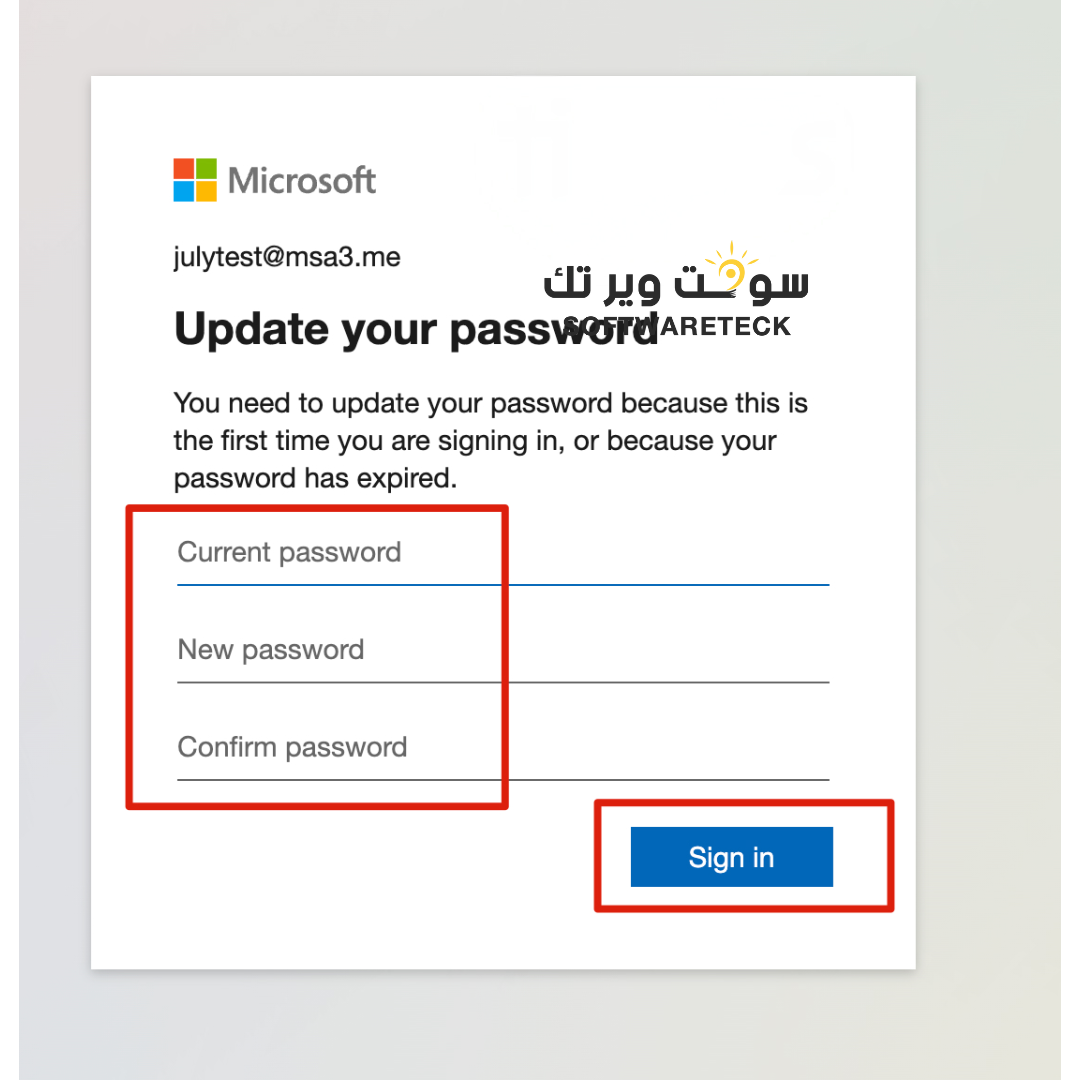Click the green square of Microsoft logo
This screenshot has height=1080, width=1080.
[206, 168]
